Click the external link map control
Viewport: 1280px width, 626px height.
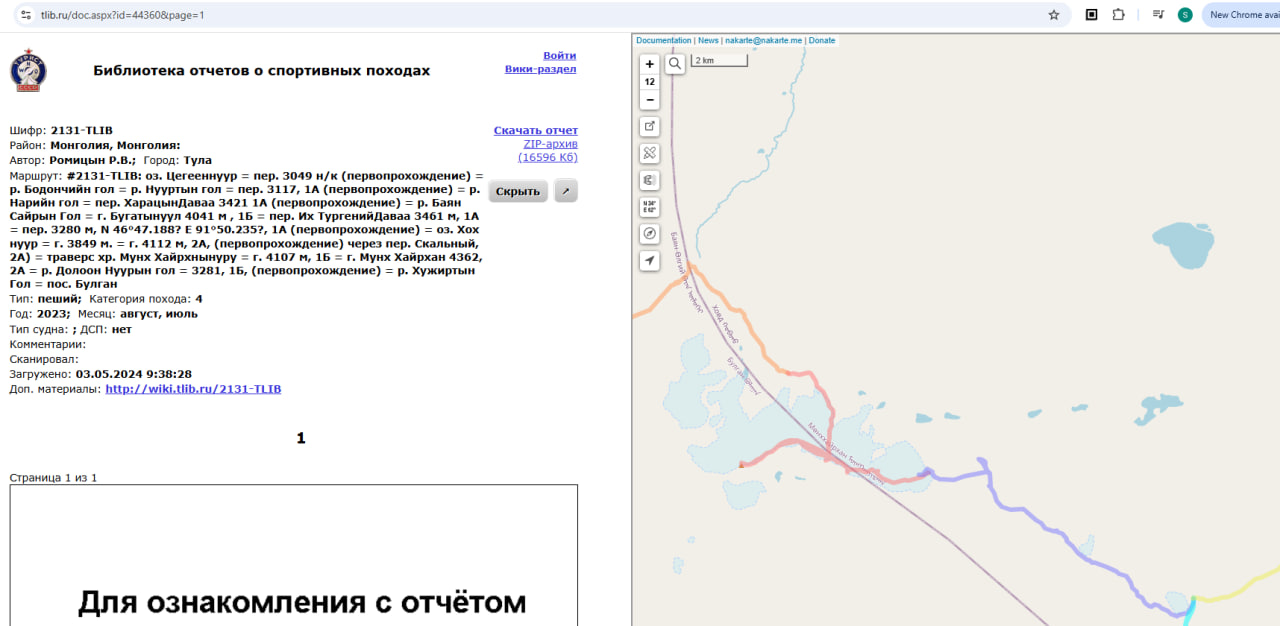coord(650,126)
